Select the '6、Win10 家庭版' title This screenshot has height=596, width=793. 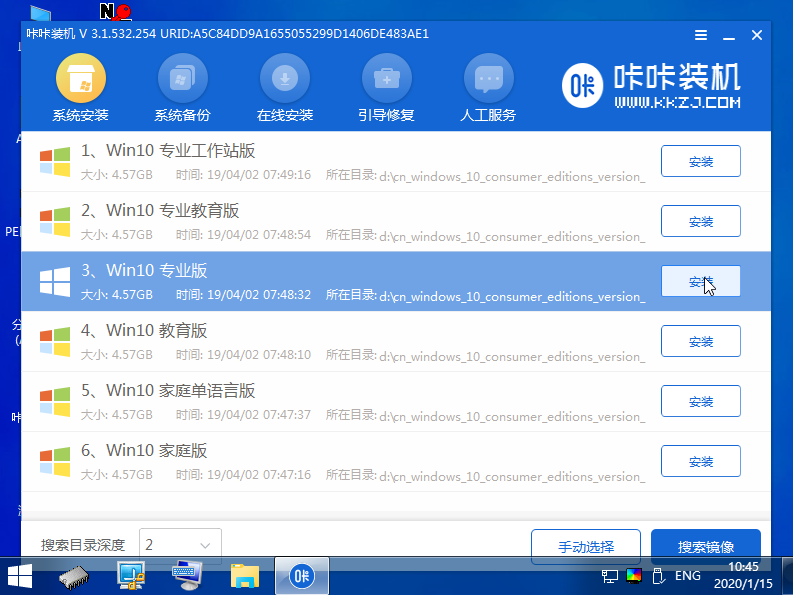point(144,450)
